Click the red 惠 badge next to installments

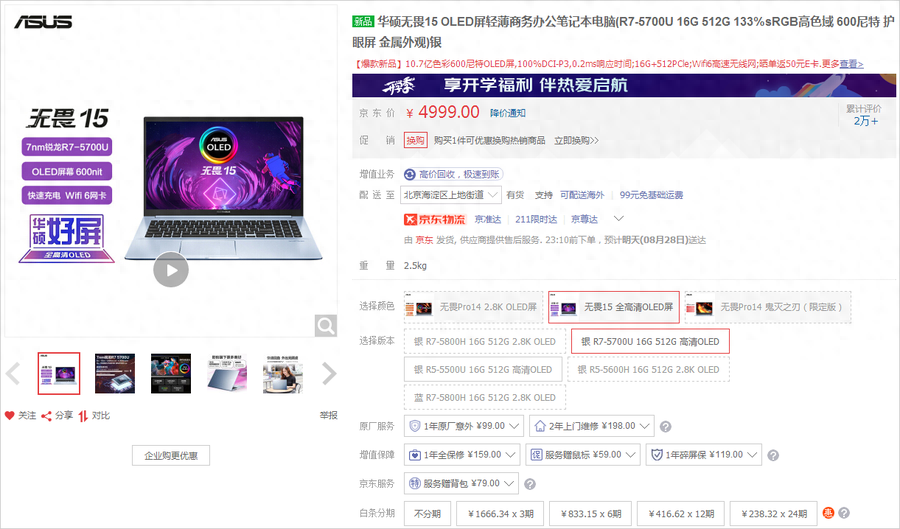(827, 513)
